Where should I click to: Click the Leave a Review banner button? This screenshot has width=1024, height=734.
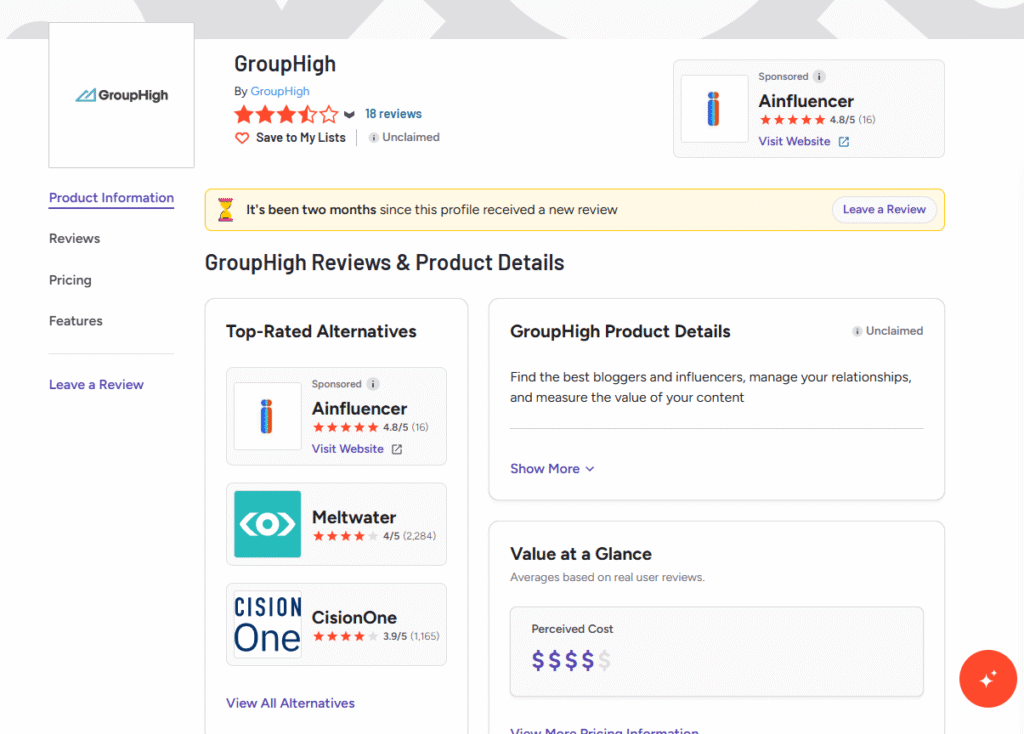point(884,210)
